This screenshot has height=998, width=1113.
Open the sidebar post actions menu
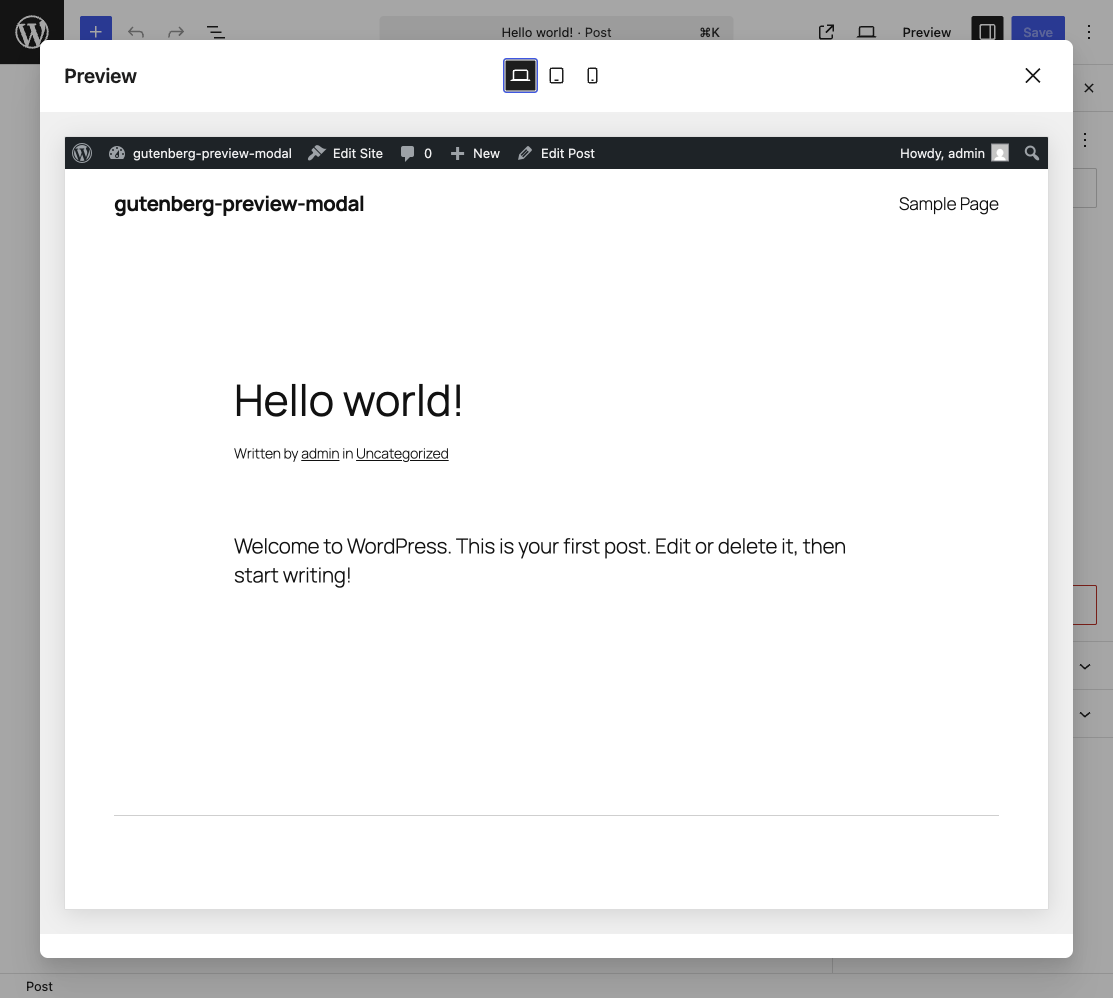tap(1085, 140)
